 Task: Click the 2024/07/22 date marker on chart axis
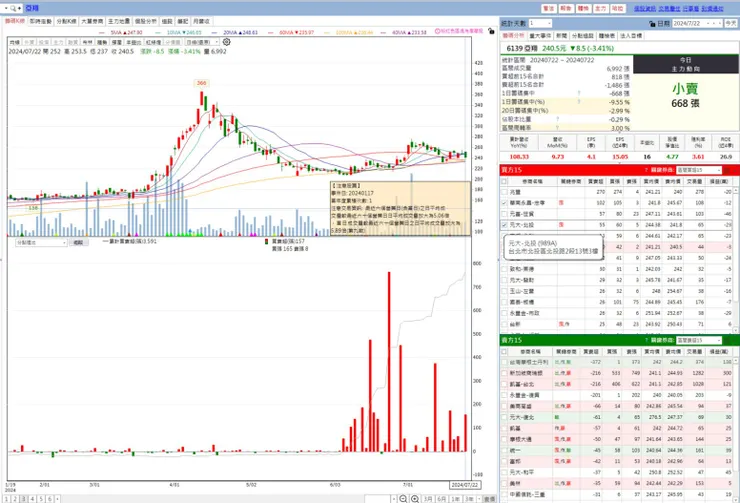click(x=465, y=485)
